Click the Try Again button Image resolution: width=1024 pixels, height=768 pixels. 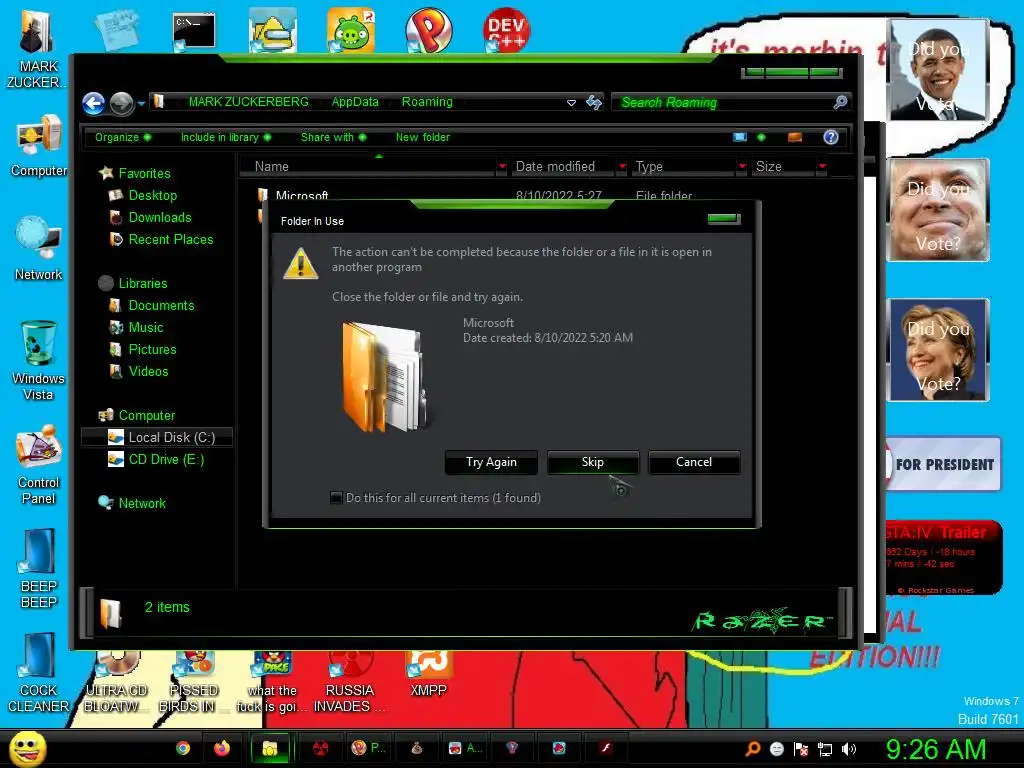pyautogui.click(x=491, y=462)
